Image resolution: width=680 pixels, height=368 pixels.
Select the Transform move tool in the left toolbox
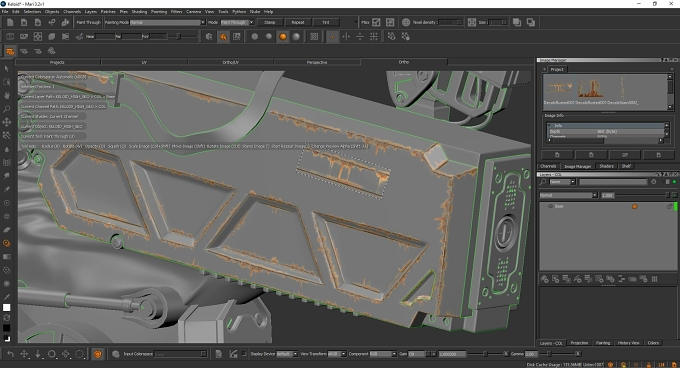click(7, 122)
